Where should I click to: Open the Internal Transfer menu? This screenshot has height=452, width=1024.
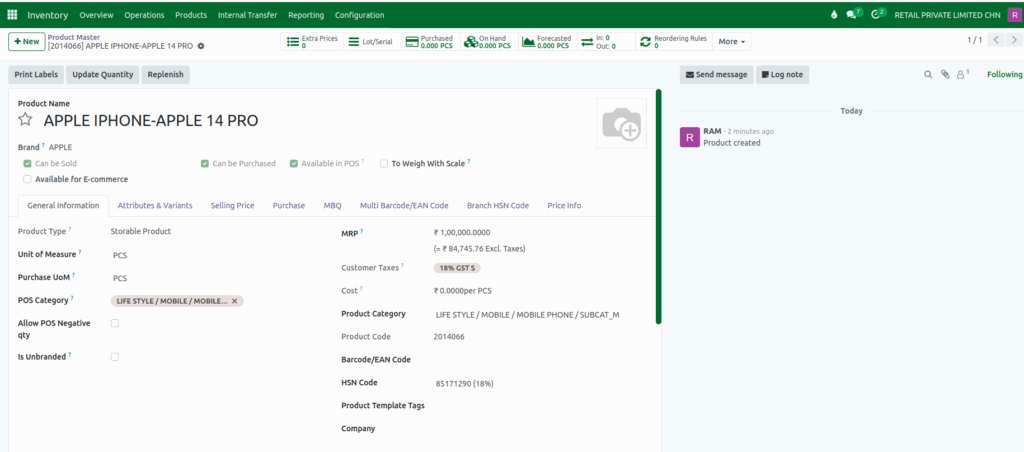[248, 15]
